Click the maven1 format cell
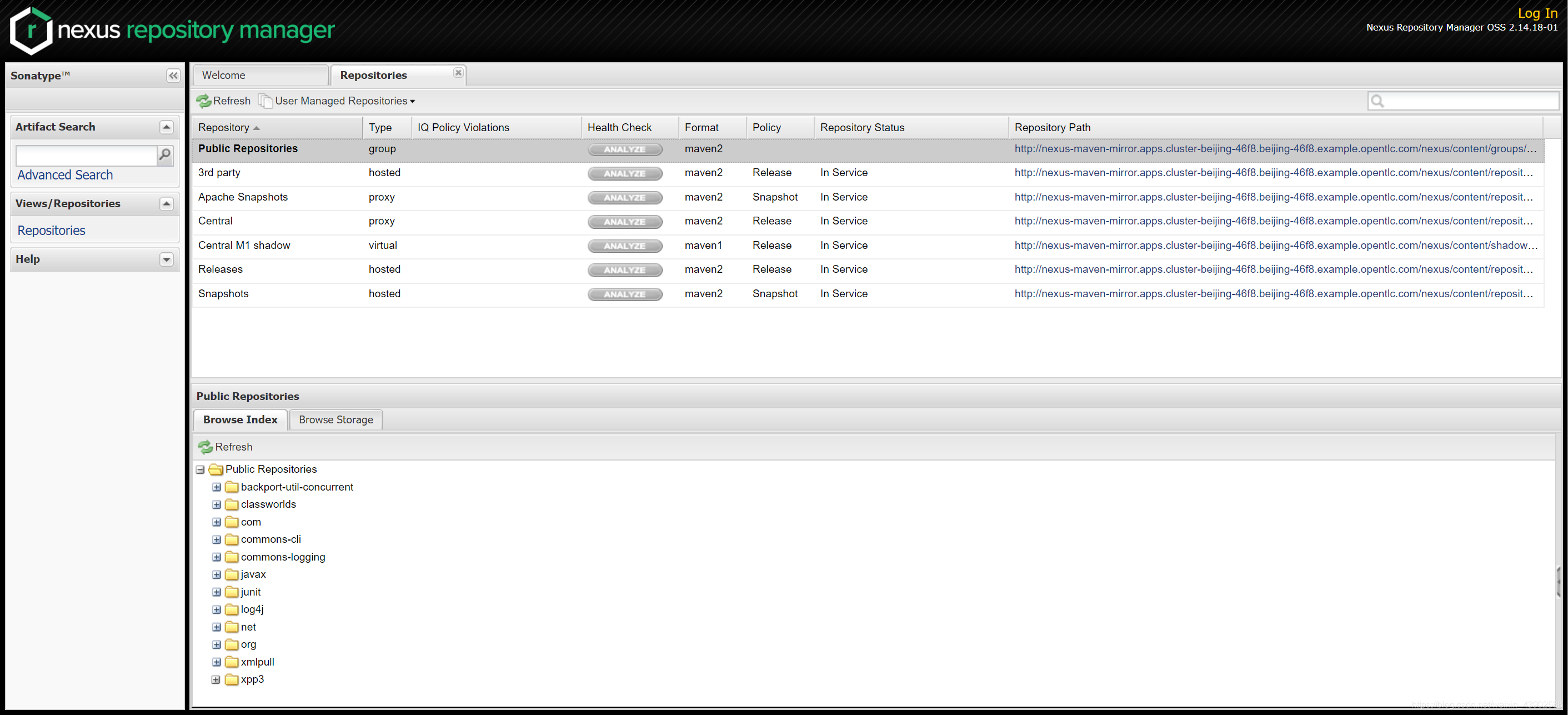The width and height of the screenshot is (1568, 715). 703,246
